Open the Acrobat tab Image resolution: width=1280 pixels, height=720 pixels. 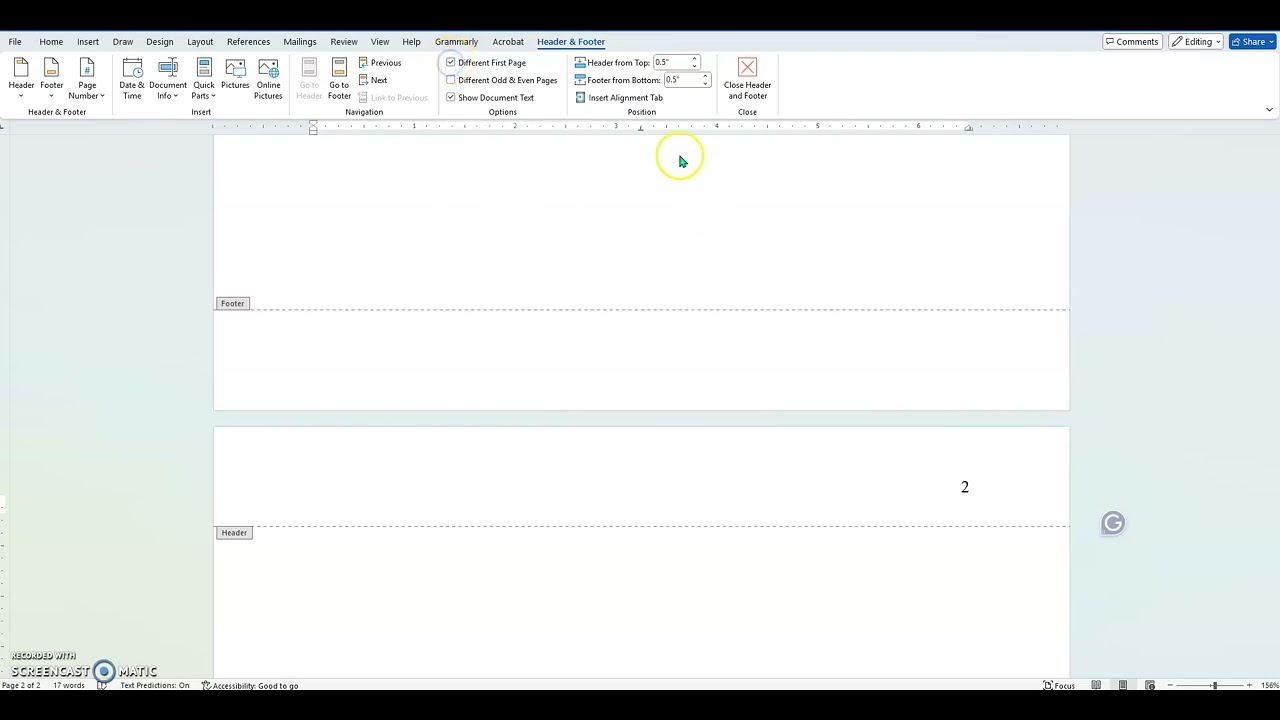click(x=508, y=42)
